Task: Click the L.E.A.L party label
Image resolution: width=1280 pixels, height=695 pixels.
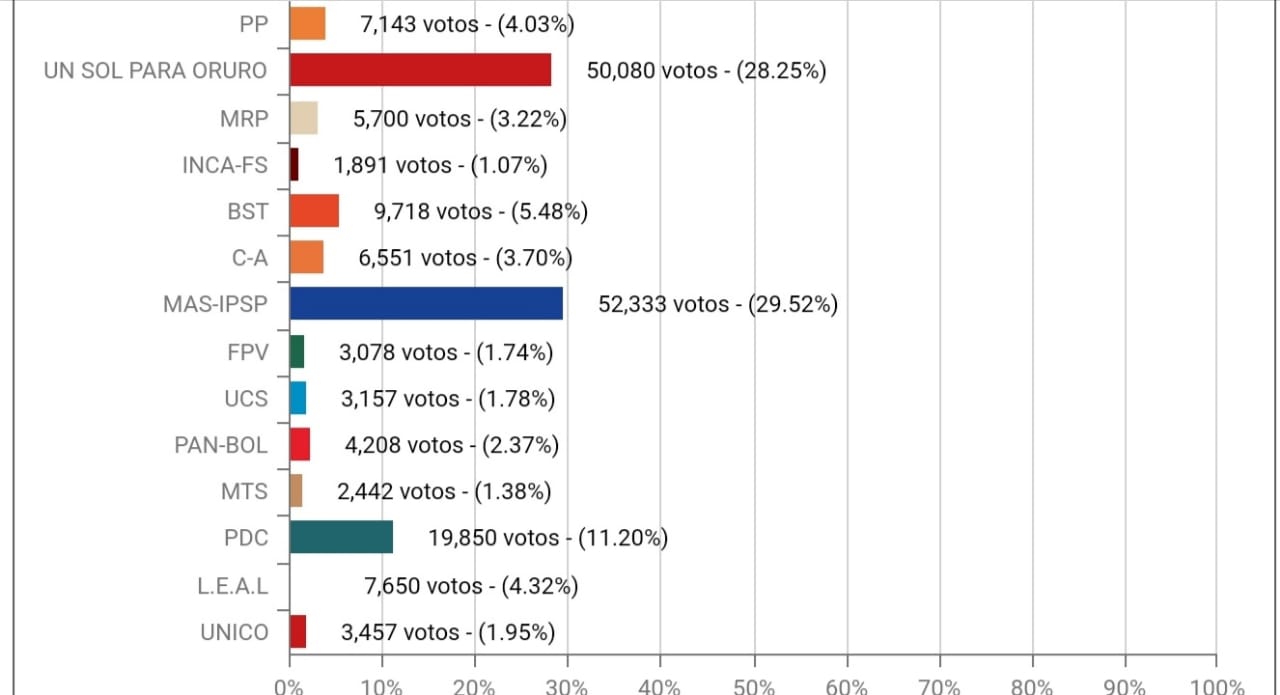Action: click(233, 585)
